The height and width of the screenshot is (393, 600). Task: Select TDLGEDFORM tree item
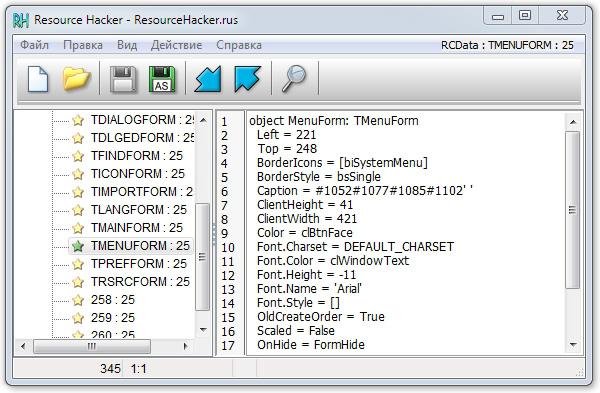142,138
